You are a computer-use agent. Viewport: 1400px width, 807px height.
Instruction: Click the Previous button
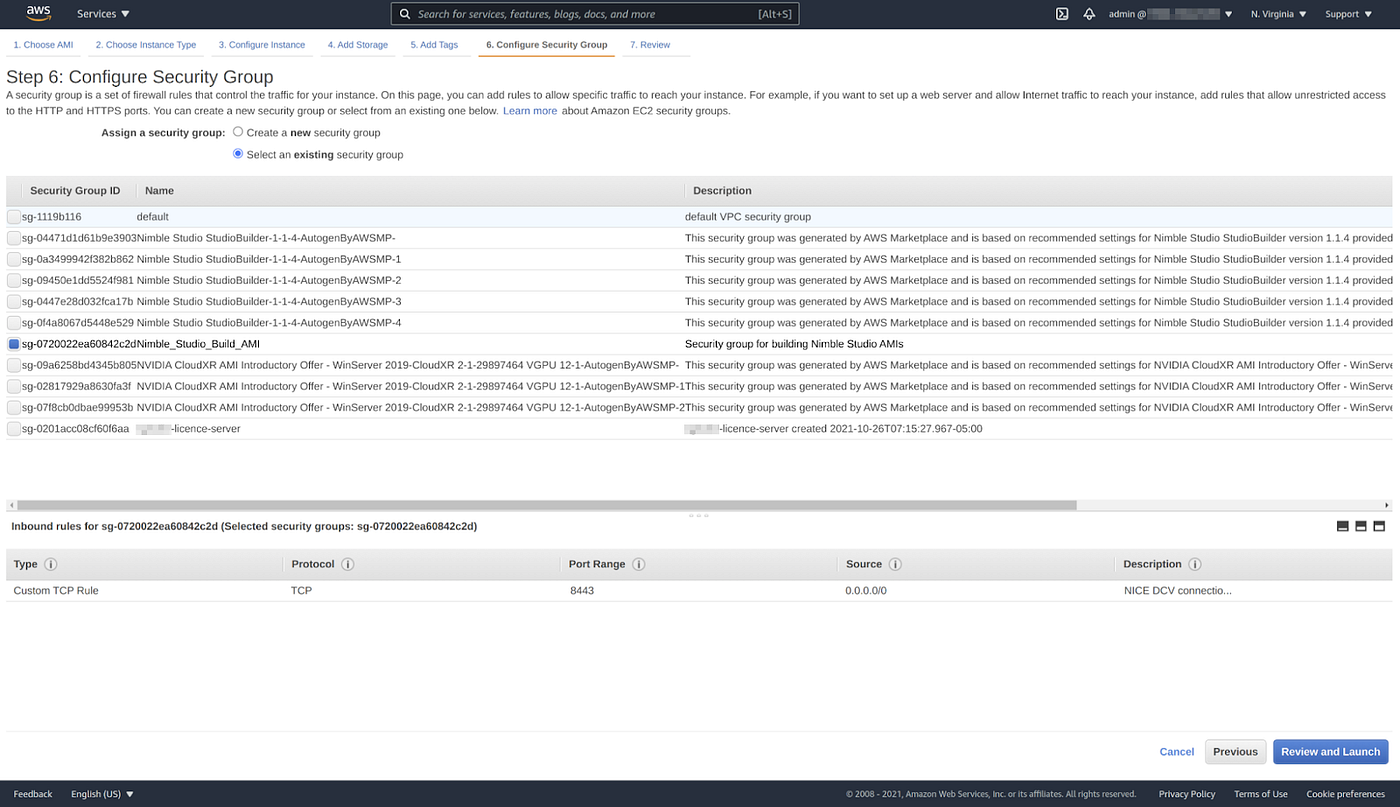coord(1236,752)
